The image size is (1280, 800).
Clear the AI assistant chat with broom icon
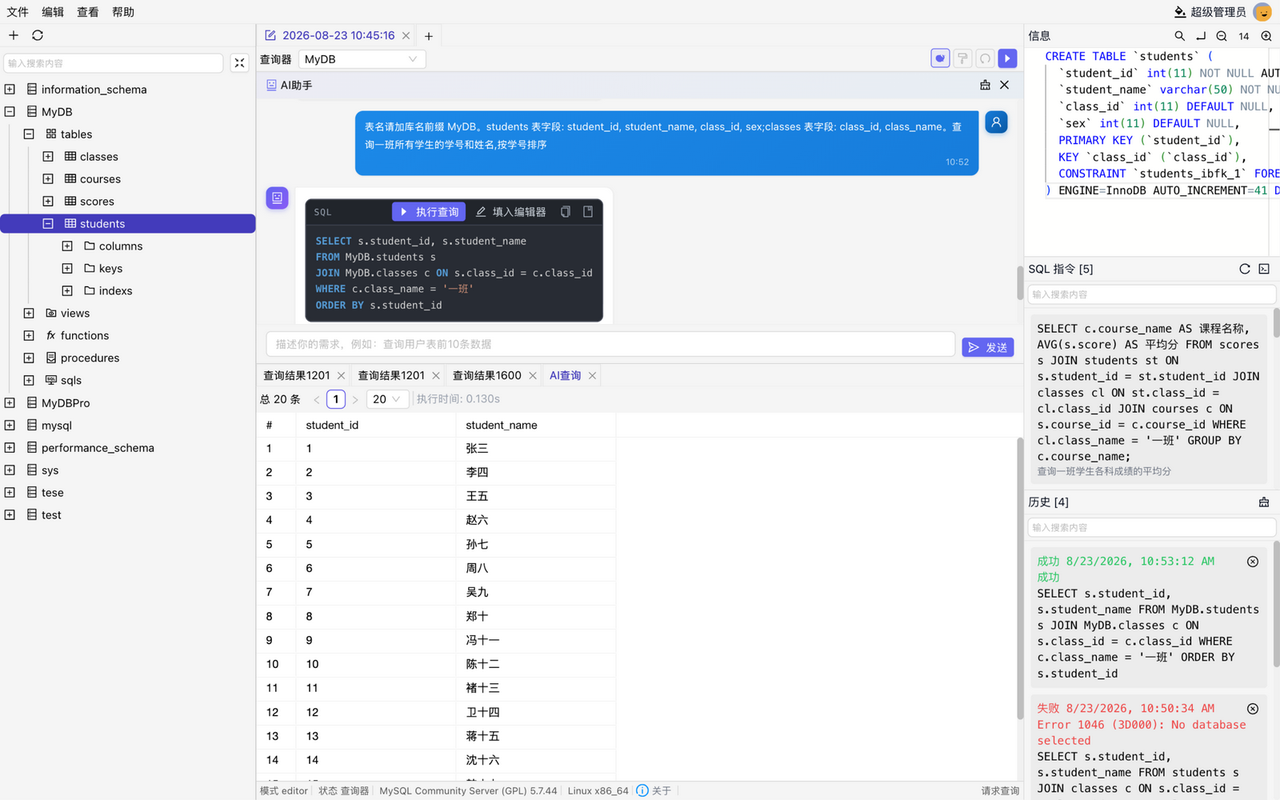click(985, 85)
